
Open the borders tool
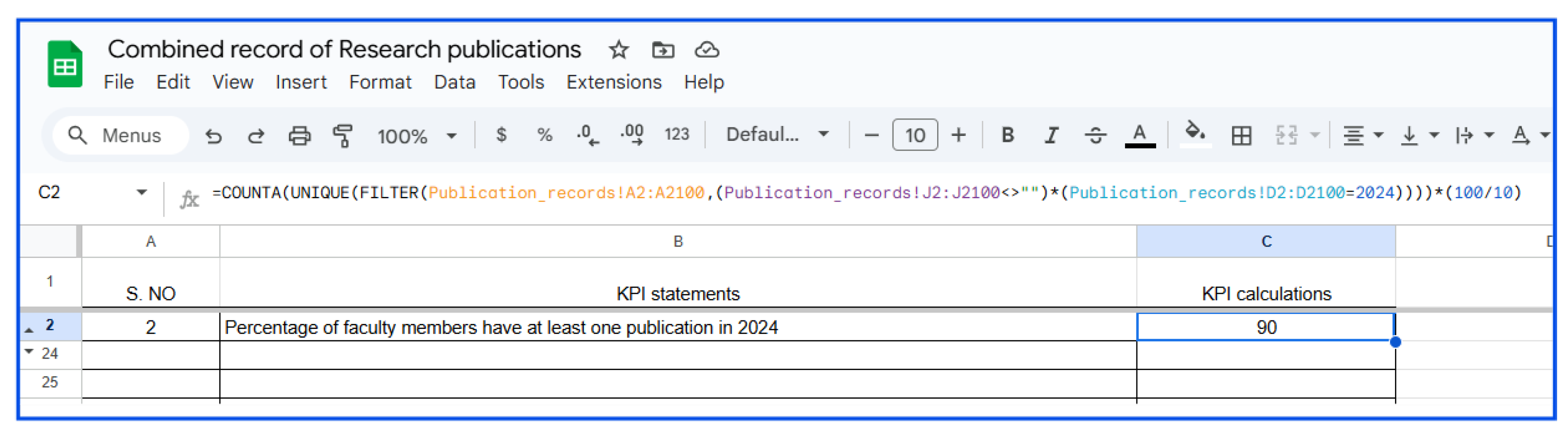coord(1241,135)
